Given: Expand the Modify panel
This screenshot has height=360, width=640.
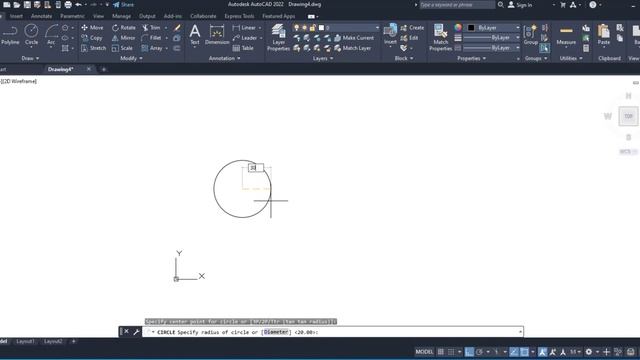Looking at the screenshot, I should pyautogui.click(x=131, y=58).
